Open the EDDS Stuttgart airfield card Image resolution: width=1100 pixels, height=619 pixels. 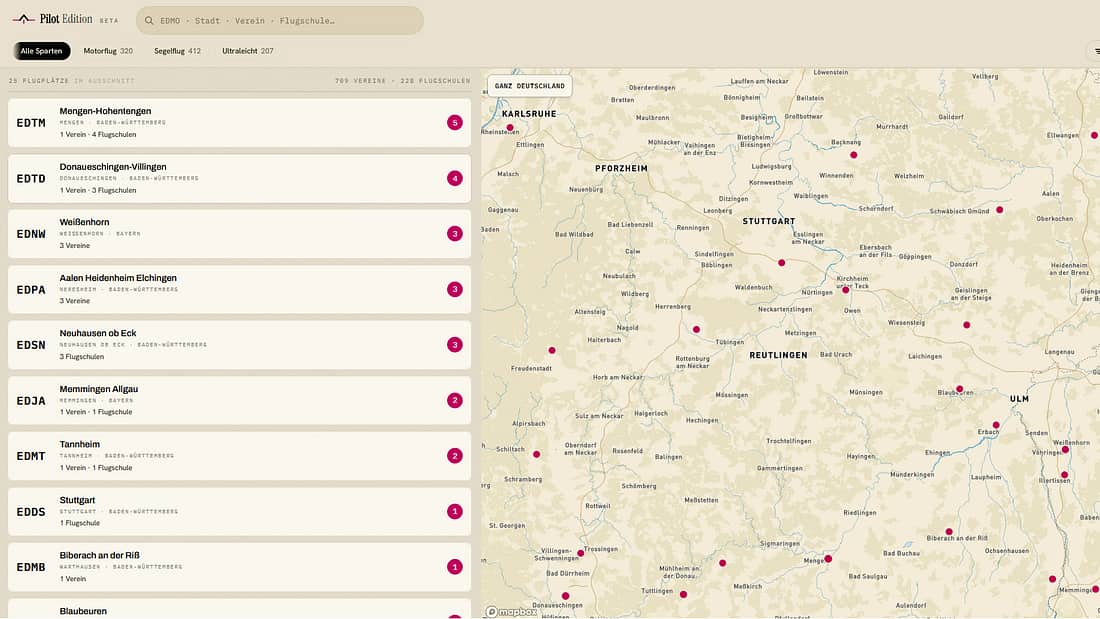tap(239, 512)
